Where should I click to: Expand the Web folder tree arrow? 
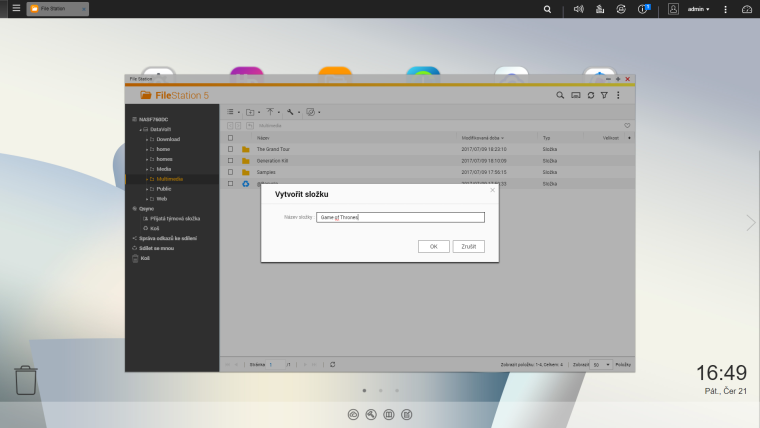tap(147, 199)
